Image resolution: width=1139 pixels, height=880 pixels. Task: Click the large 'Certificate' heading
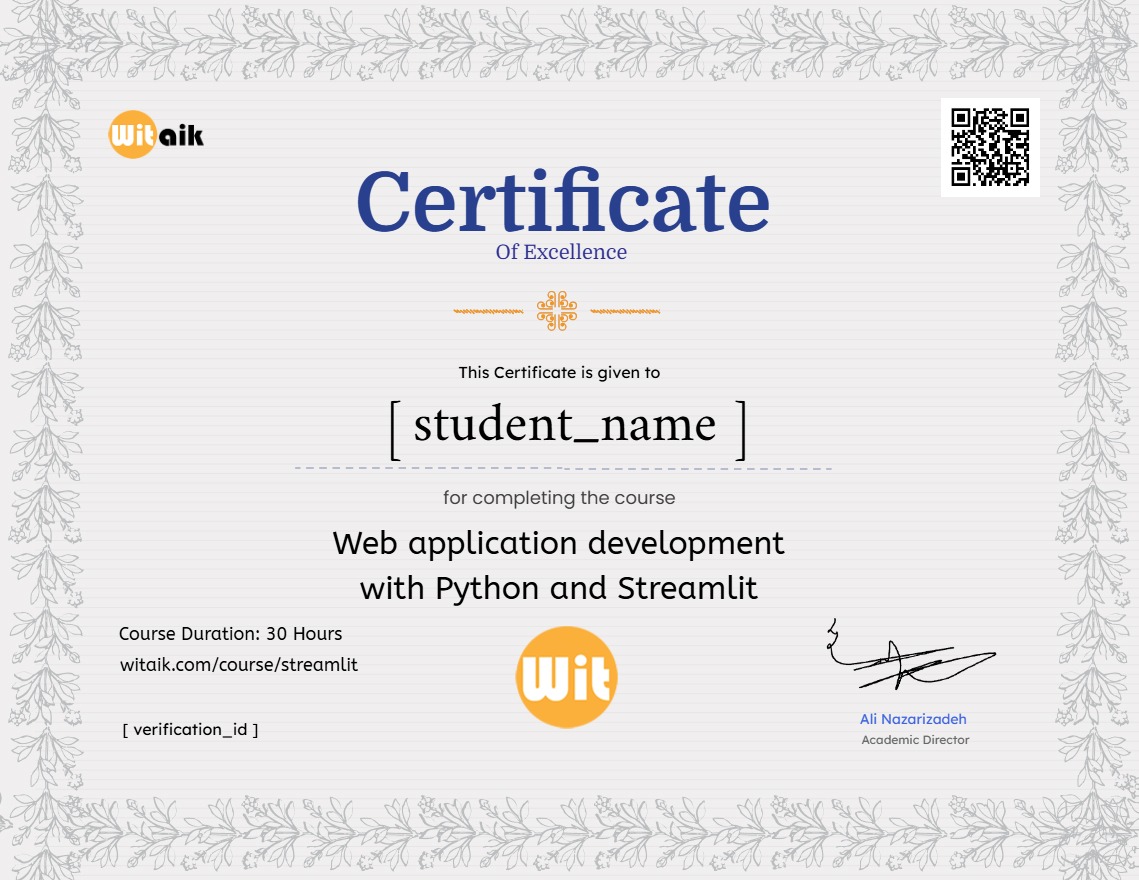[x=563, y=201]
